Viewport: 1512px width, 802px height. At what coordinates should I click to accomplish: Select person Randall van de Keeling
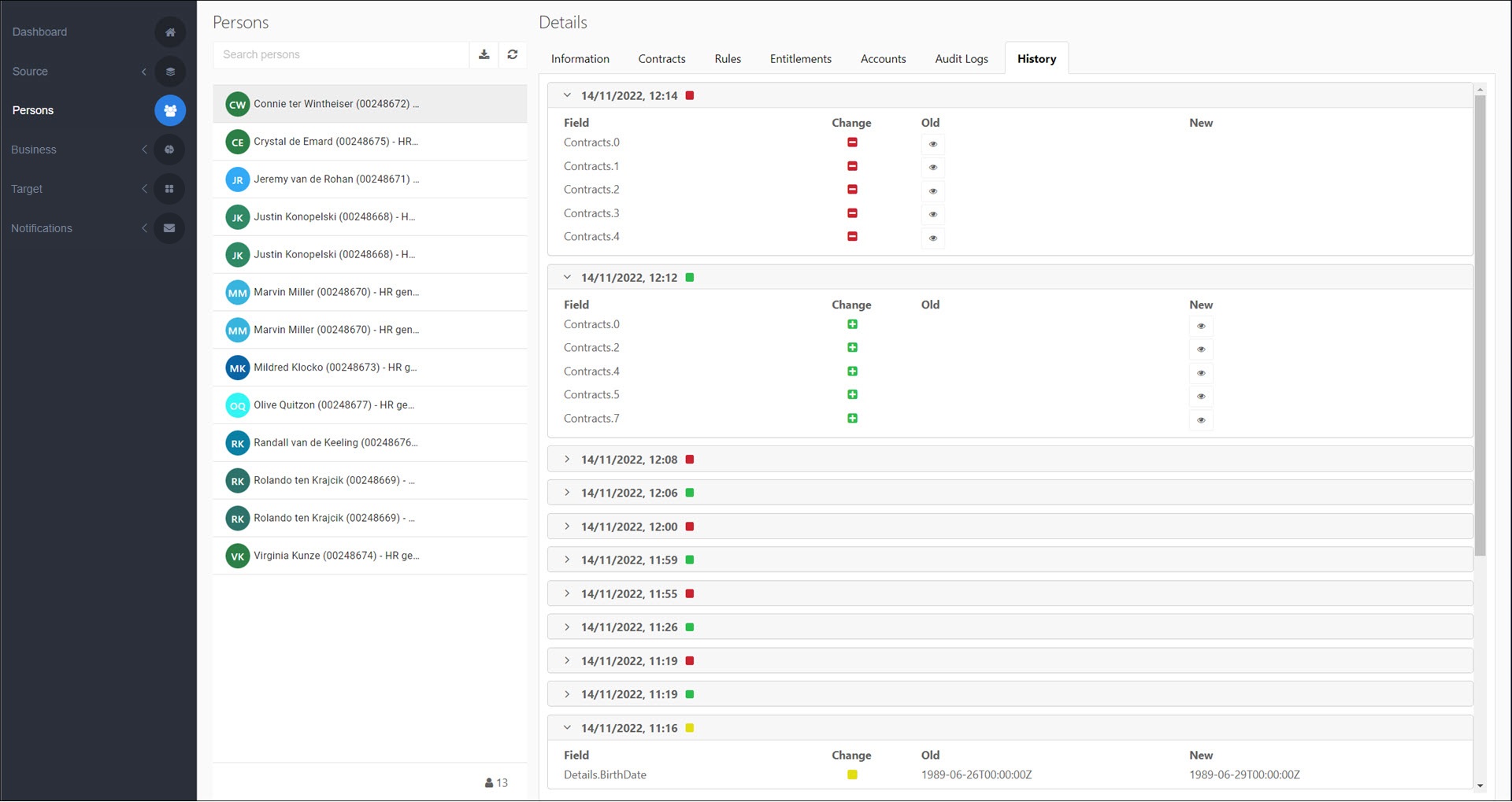369,443
